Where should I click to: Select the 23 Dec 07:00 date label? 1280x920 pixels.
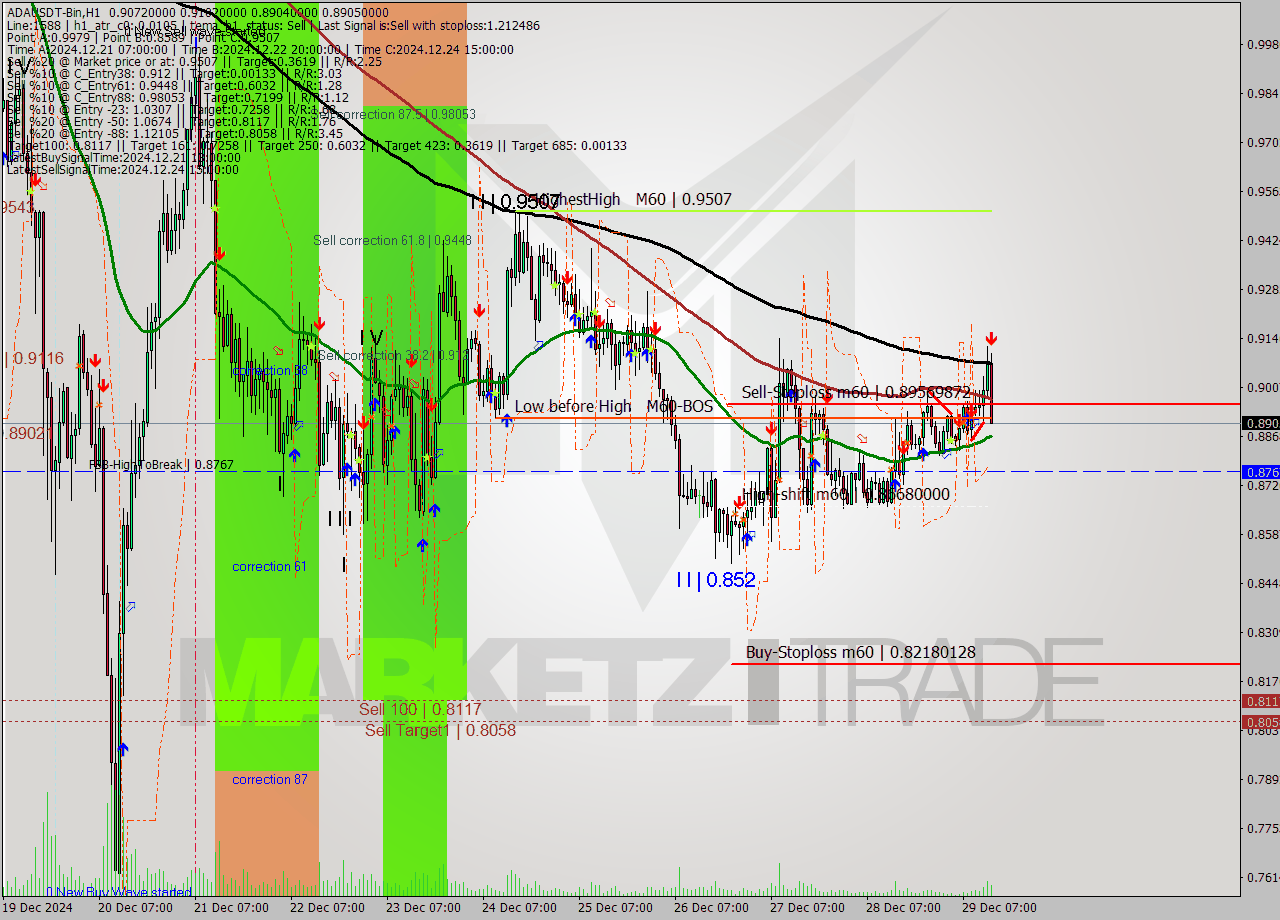point(423,908)
